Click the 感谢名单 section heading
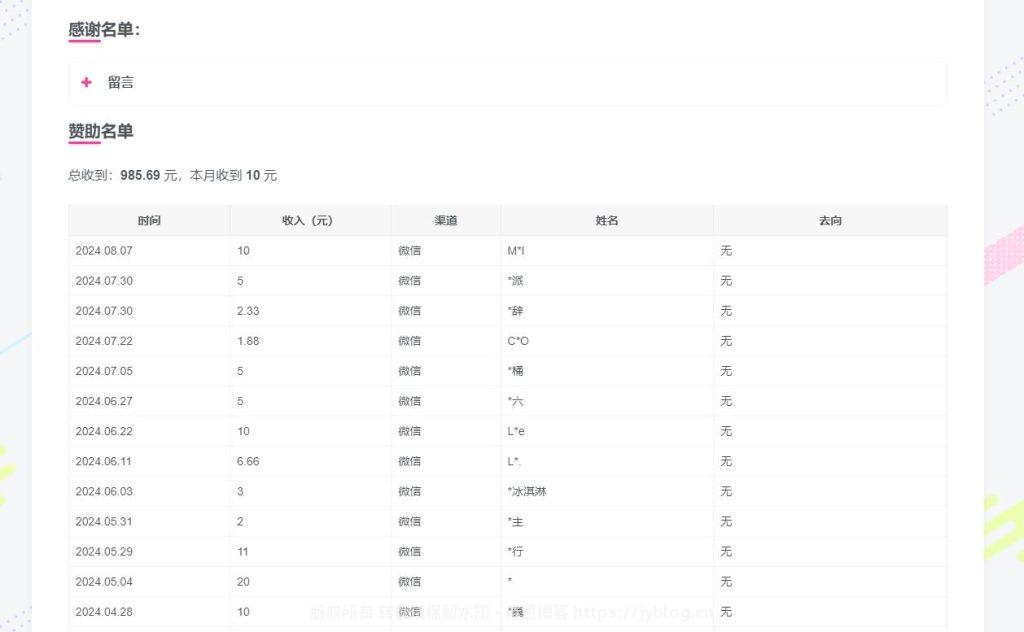1024x632 pixels. (104, 31)
